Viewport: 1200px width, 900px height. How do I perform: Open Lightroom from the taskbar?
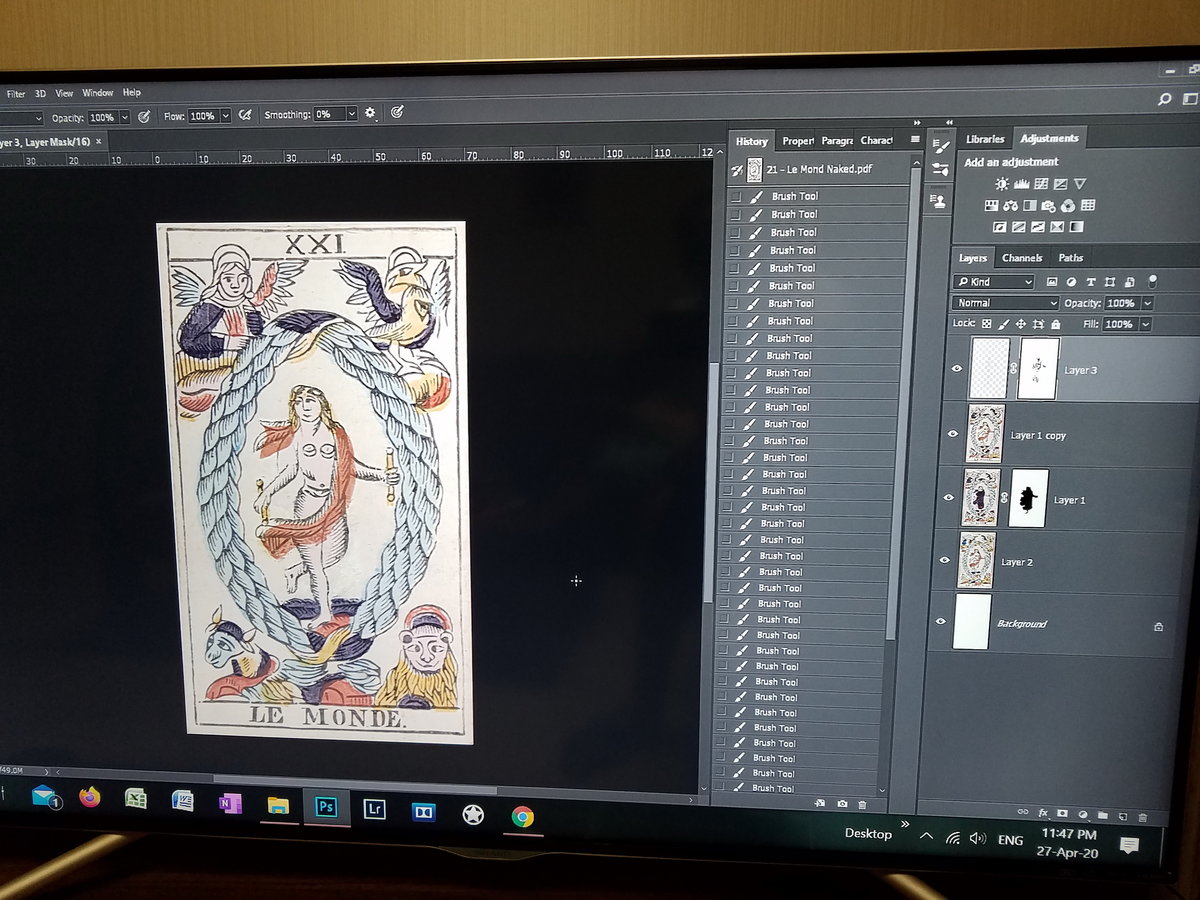pos(375,809)
